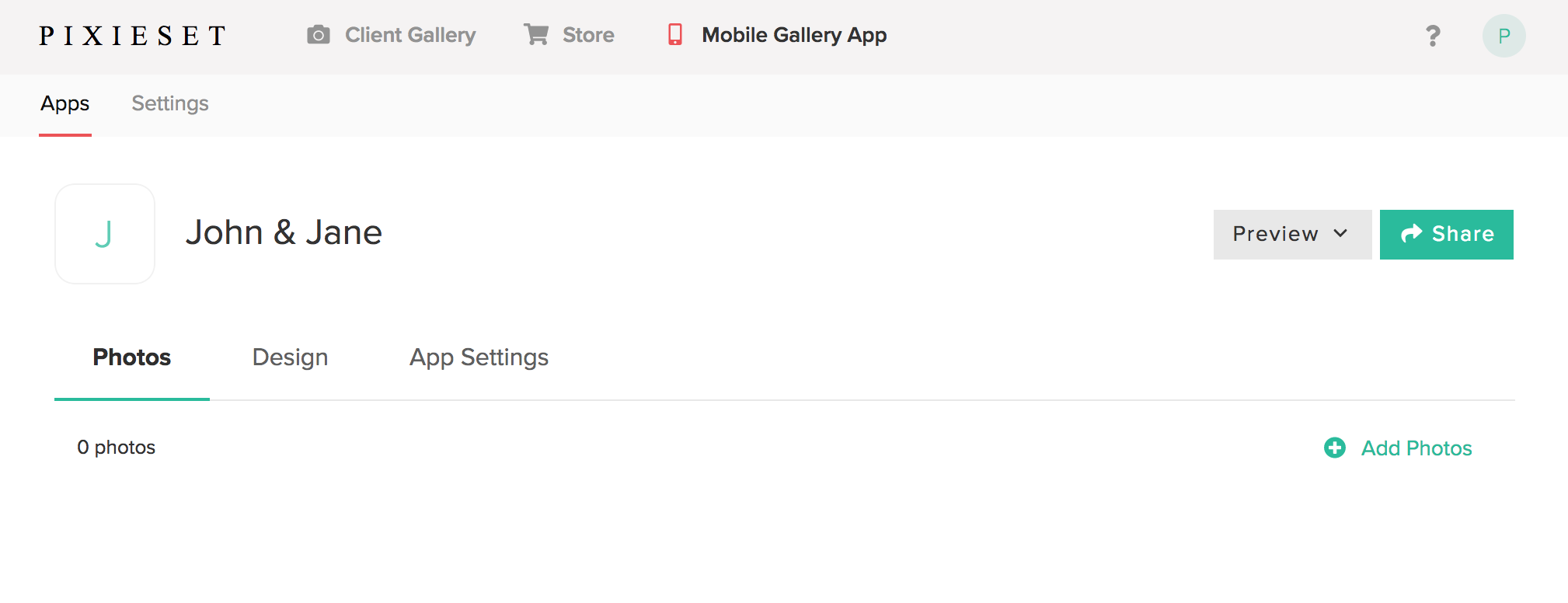Click the camera icon beside Client Gallery
The height and width of the screenshot is (603, 1568).
[319, 35]
